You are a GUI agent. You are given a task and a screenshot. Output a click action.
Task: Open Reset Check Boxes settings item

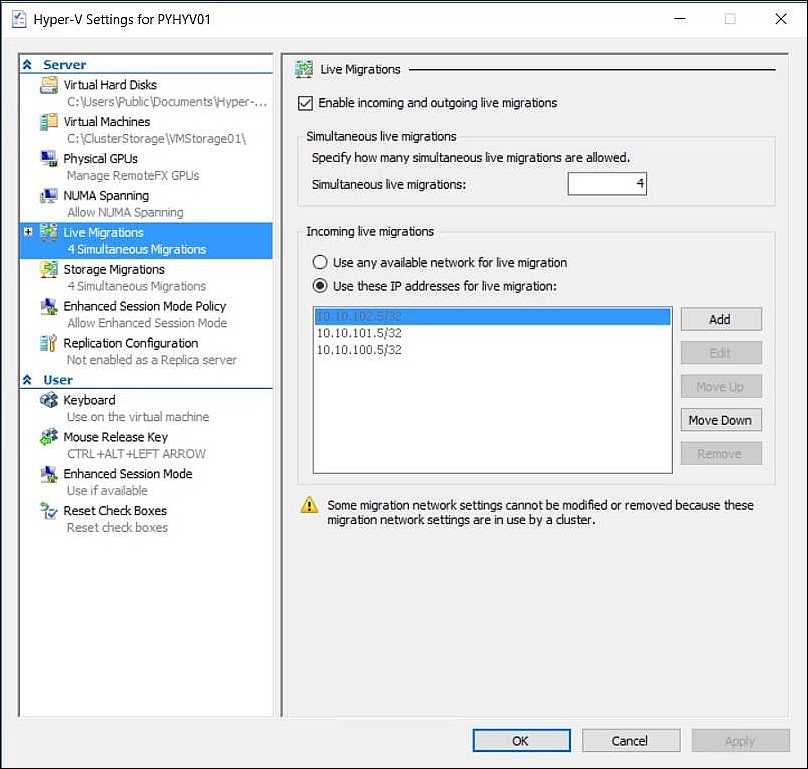coord(114,511)
